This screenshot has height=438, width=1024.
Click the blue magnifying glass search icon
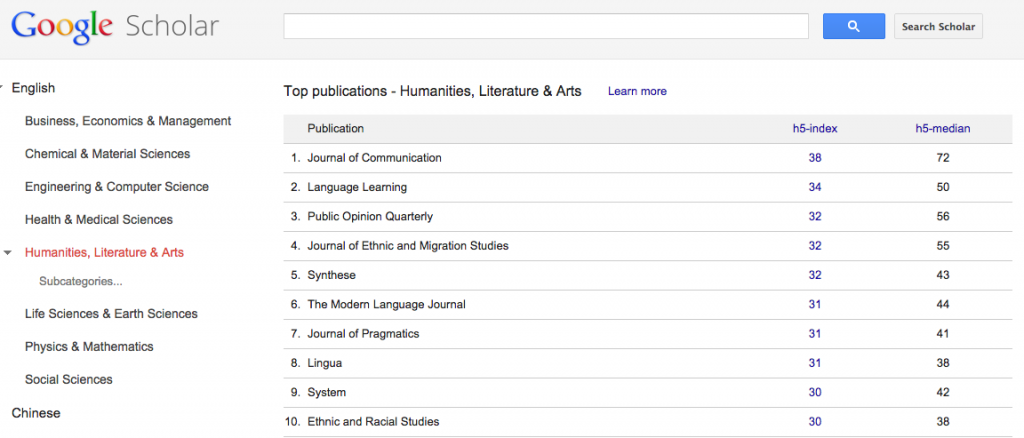point(853,26)
